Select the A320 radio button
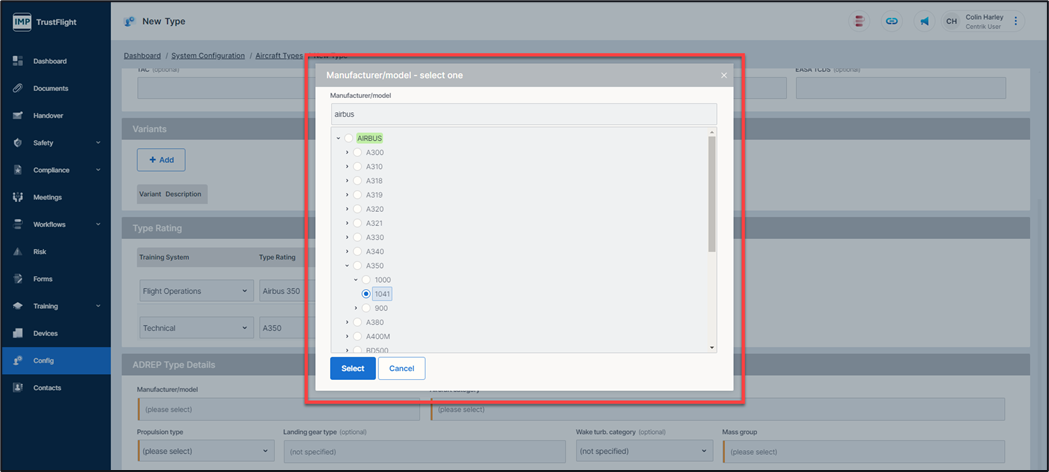 (x=357, y=209)
